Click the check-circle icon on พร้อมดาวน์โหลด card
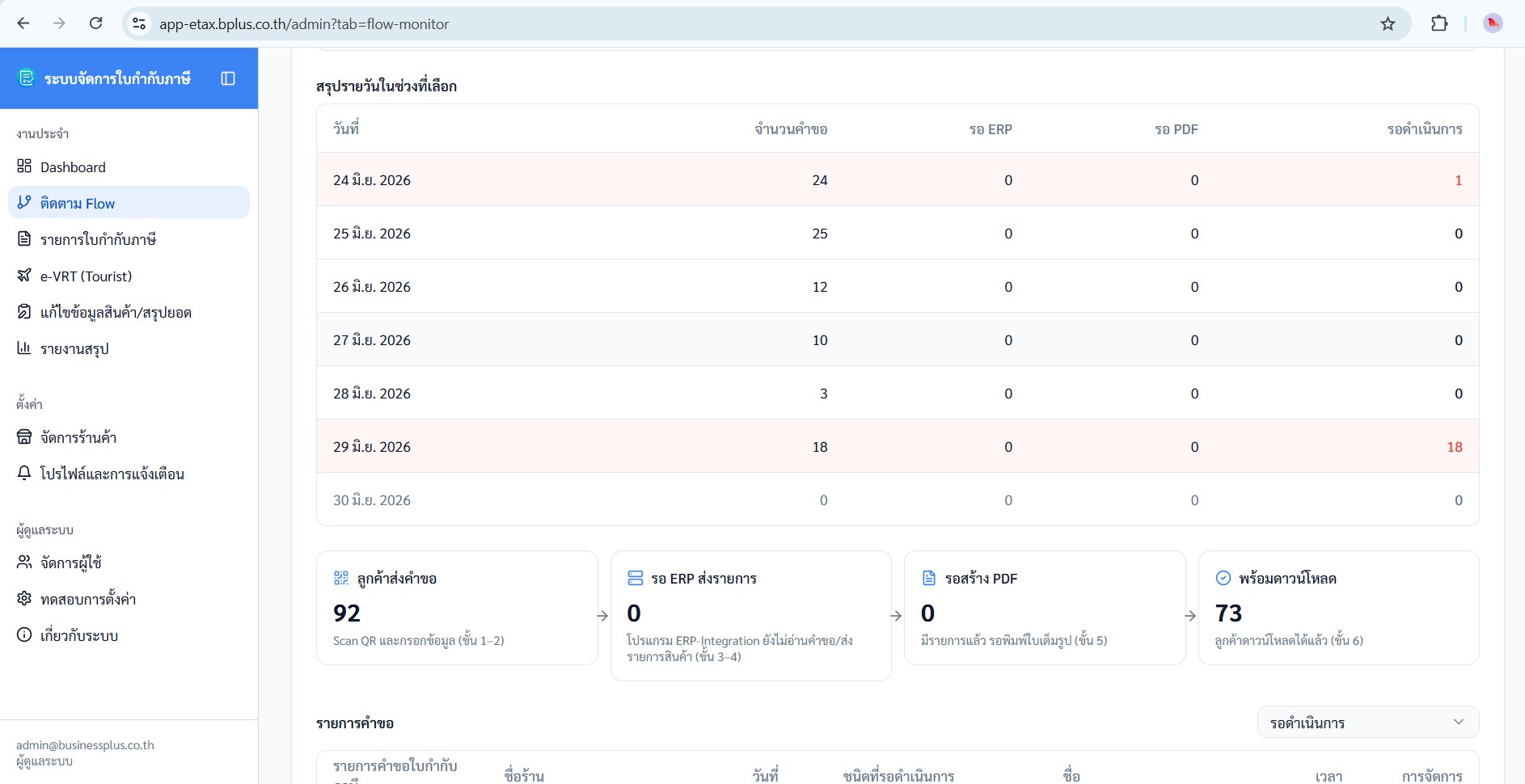Screen dimensions: 1525x784 pos(1223,578)
